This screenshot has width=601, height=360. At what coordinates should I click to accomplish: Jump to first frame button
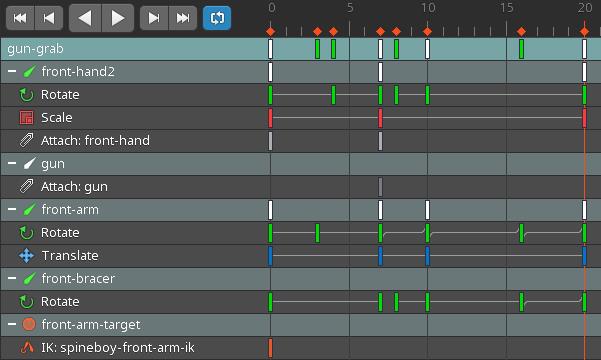(x=20, y=18)
